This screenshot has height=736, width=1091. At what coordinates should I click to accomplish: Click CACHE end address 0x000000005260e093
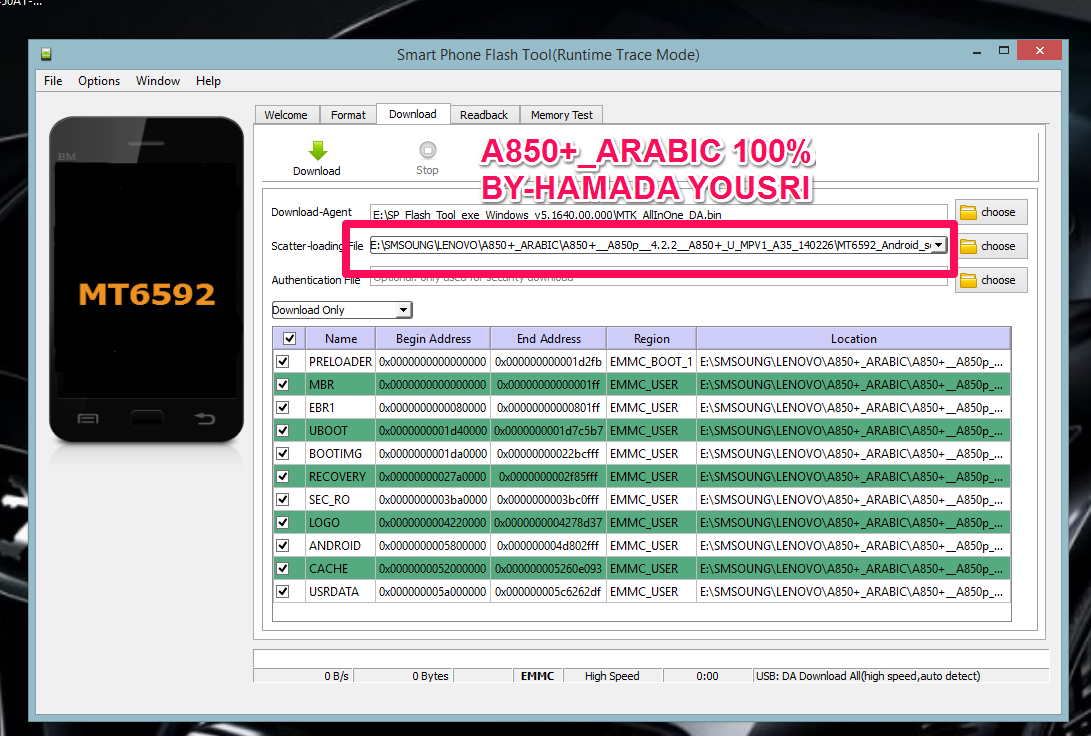point(548,568)
